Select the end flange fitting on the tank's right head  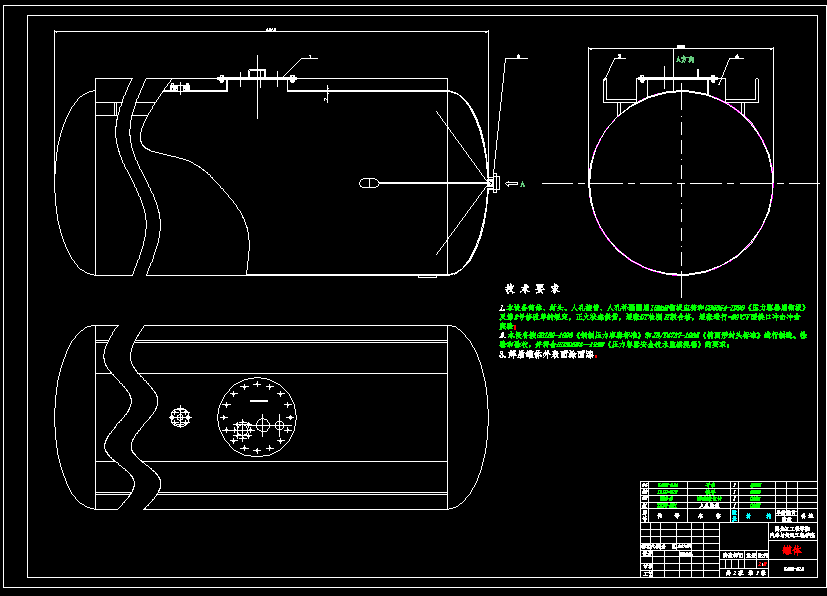click(494, 183)
